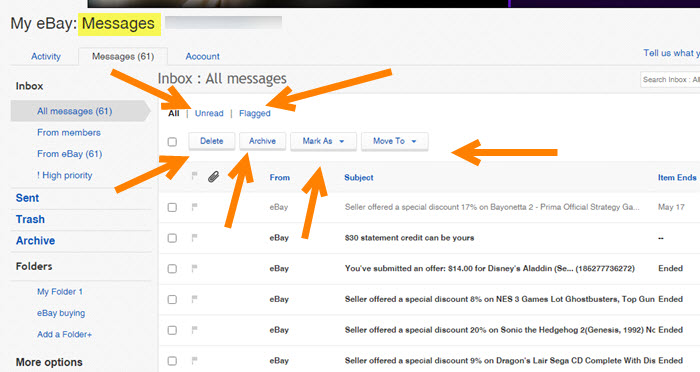The image size is (700, 372).
Task: Select the Bayonetta 2 discount message checkbox
Action: point(172,207)
